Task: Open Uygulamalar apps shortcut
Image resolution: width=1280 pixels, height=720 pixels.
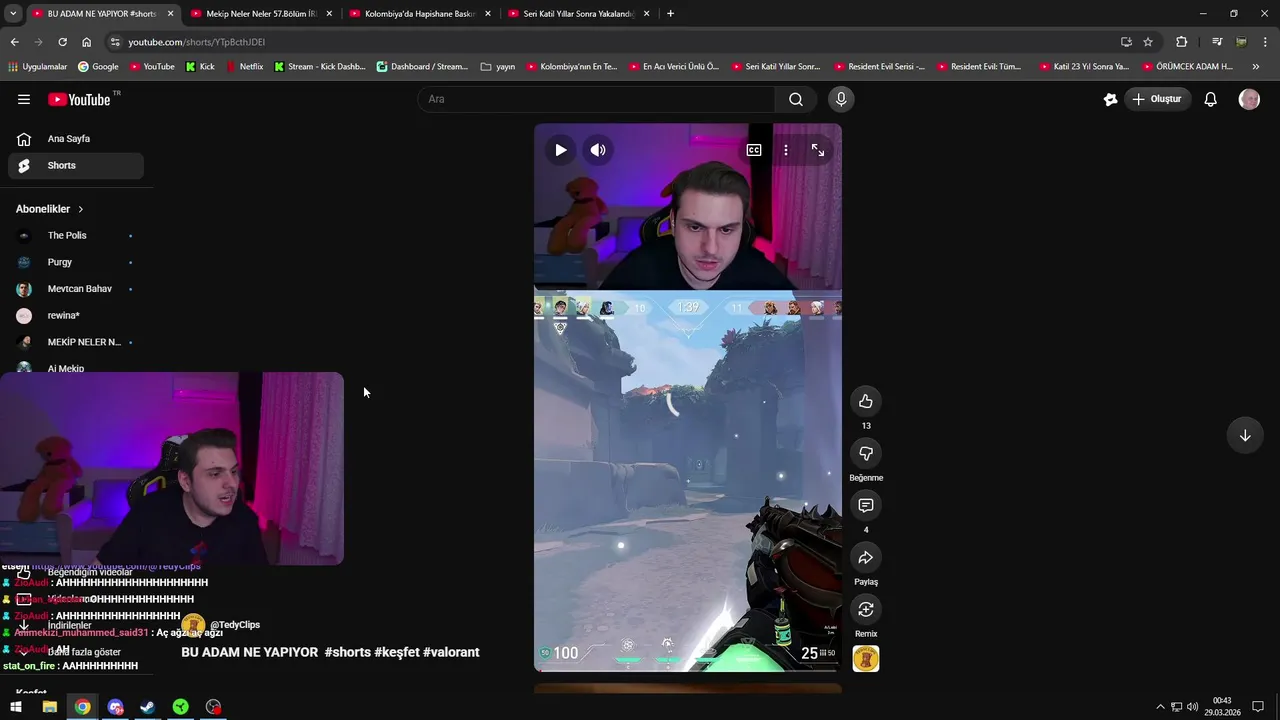Action: point(37,67)
